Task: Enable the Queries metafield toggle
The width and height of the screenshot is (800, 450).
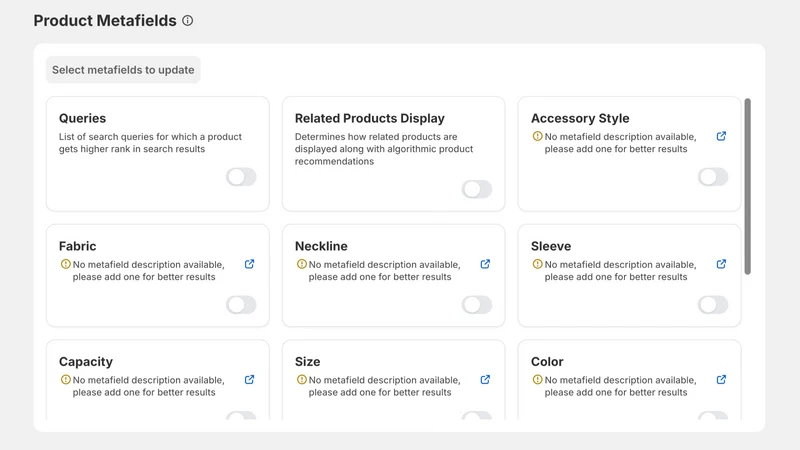Action: tap(241, 177)
